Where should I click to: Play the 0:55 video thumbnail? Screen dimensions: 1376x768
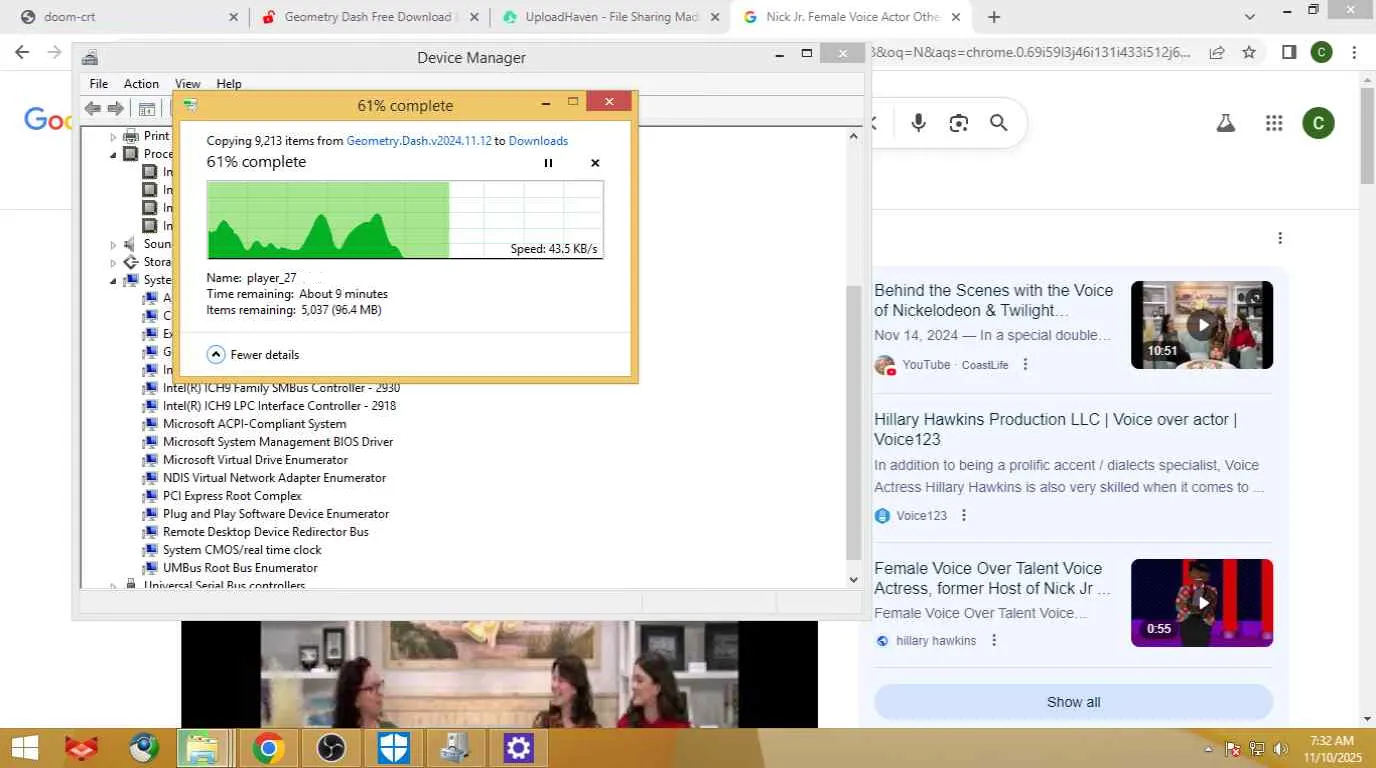[x=1202, y=603]
